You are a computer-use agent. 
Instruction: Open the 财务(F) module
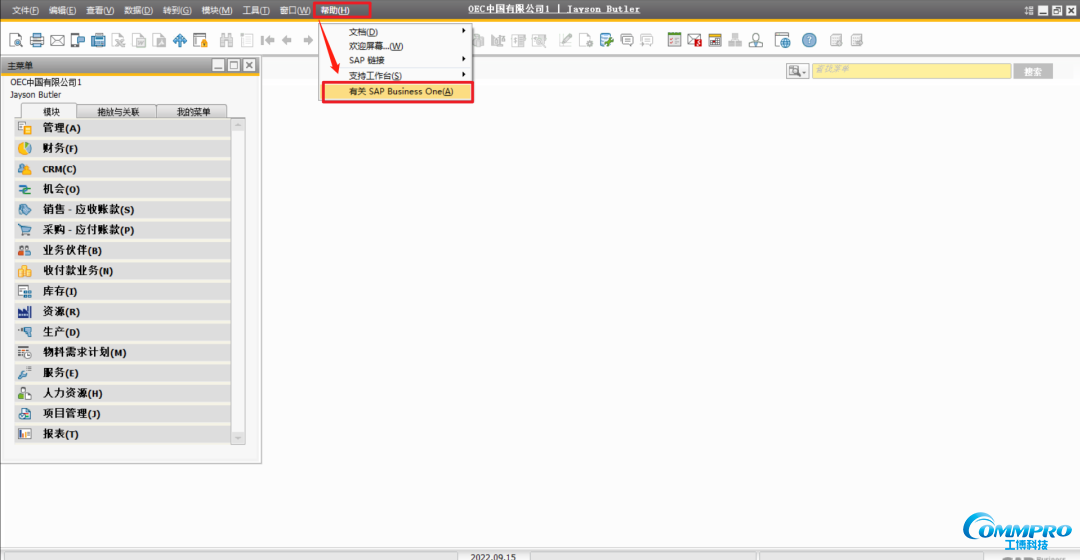(x=60, y=148)
